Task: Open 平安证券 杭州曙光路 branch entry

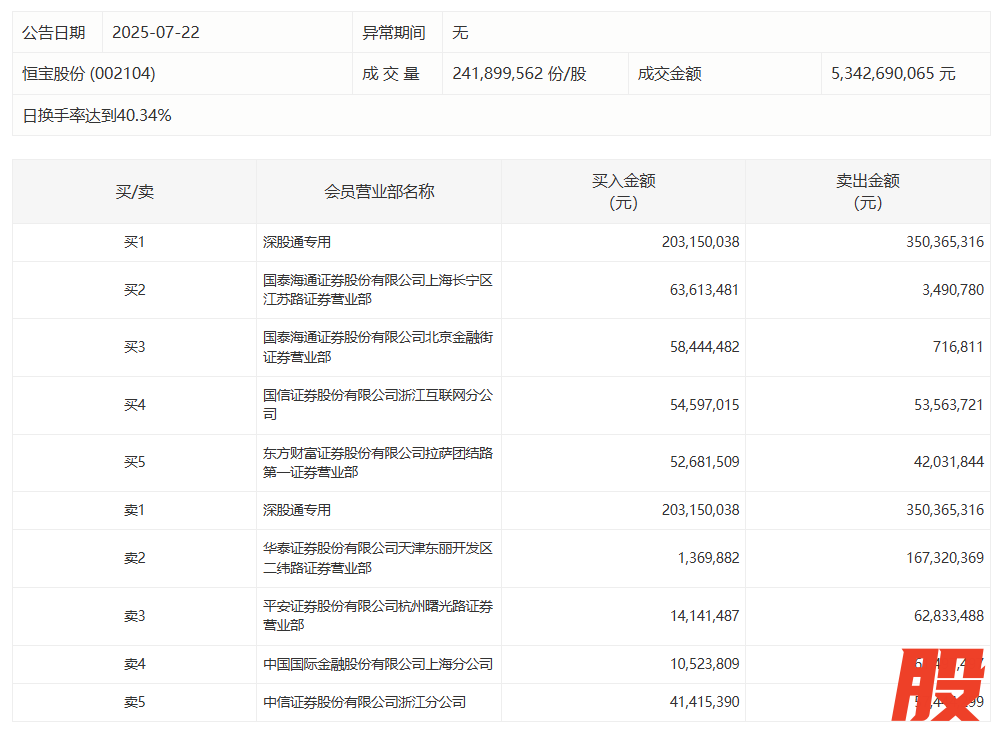Action: point(377,615)
